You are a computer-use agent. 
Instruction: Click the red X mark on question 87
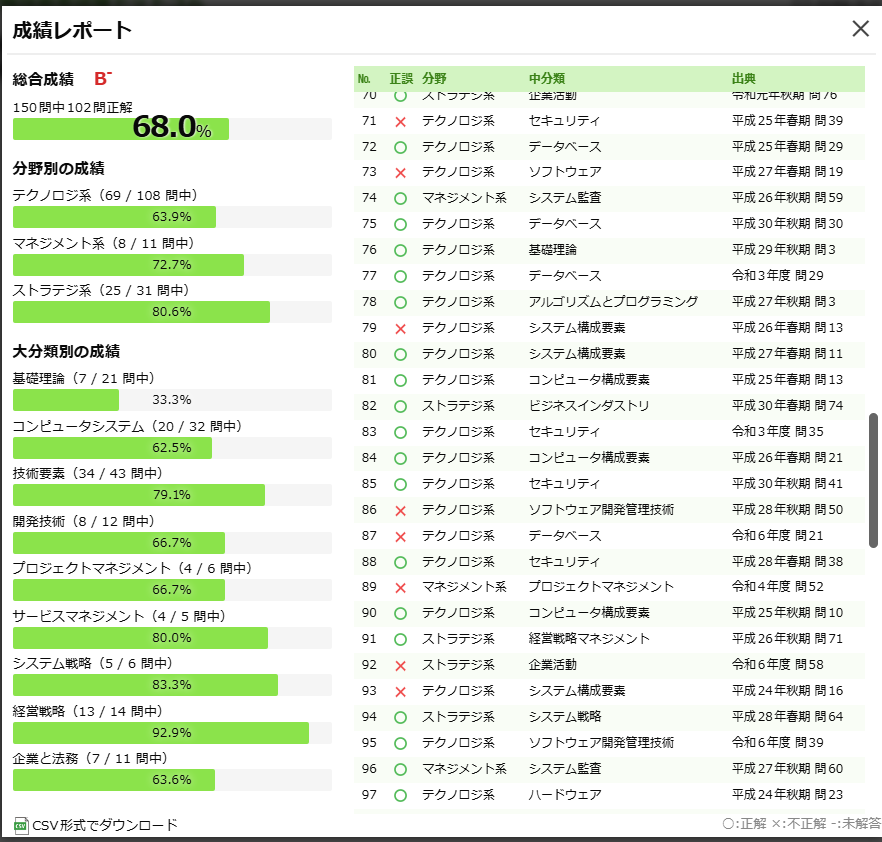(400, 537)
